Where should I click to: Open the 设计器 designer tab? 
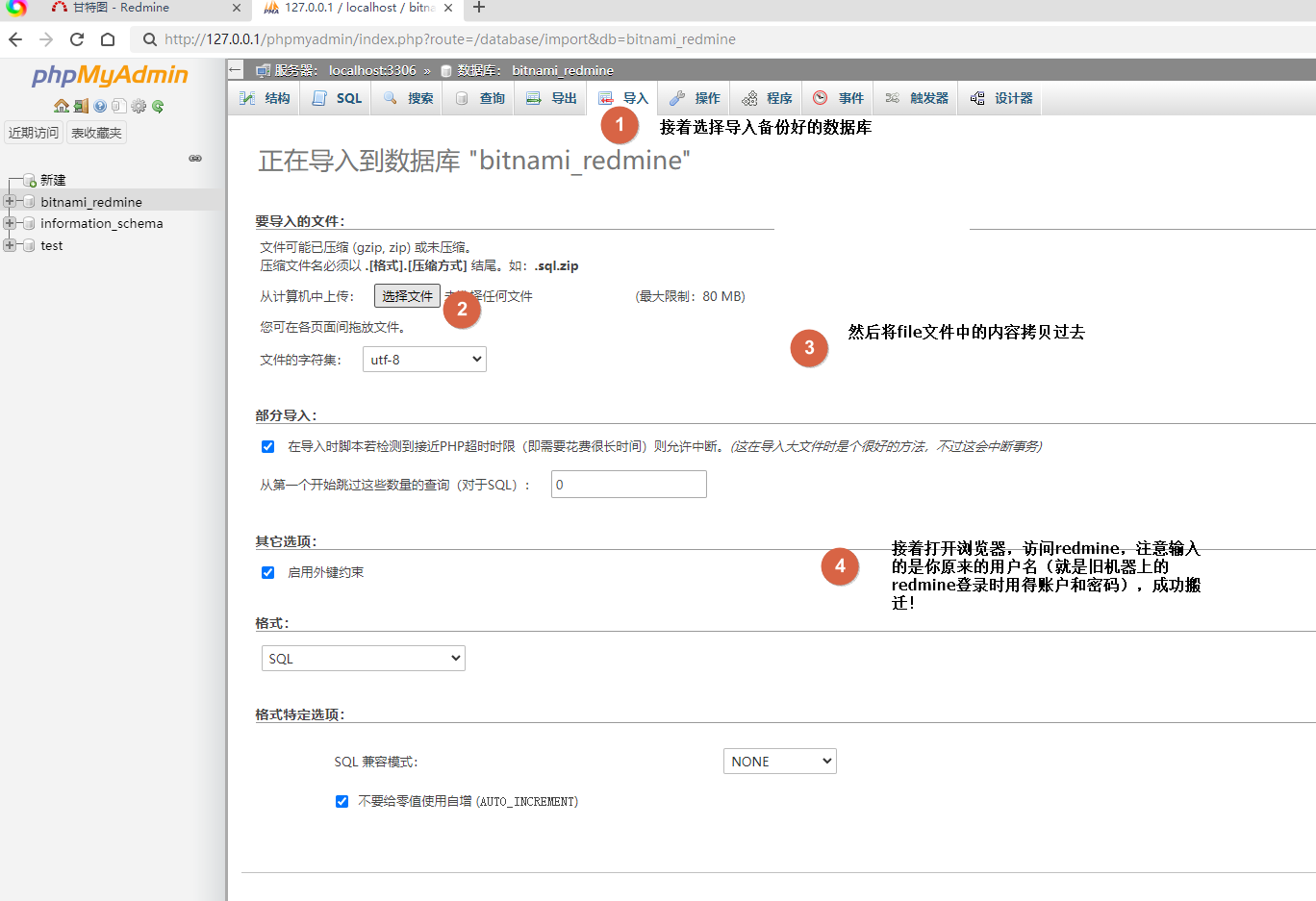click(1000, 98)
